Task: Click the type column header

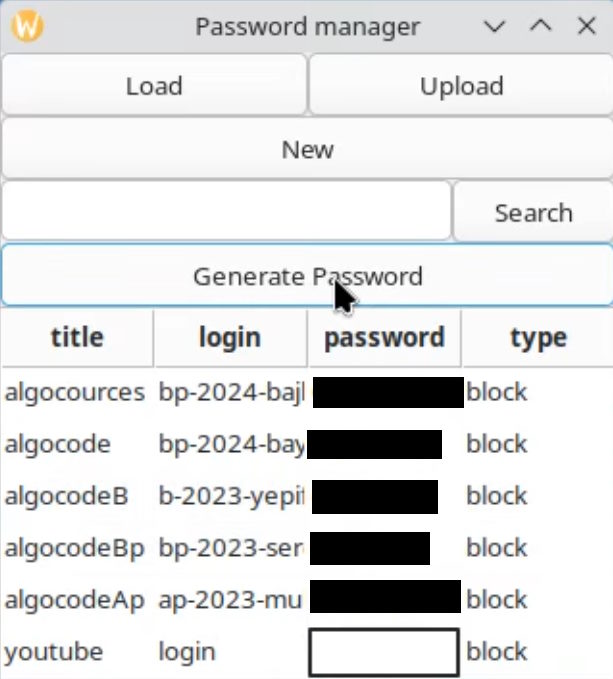Action: pyautogui.click(x=538, y=338)
